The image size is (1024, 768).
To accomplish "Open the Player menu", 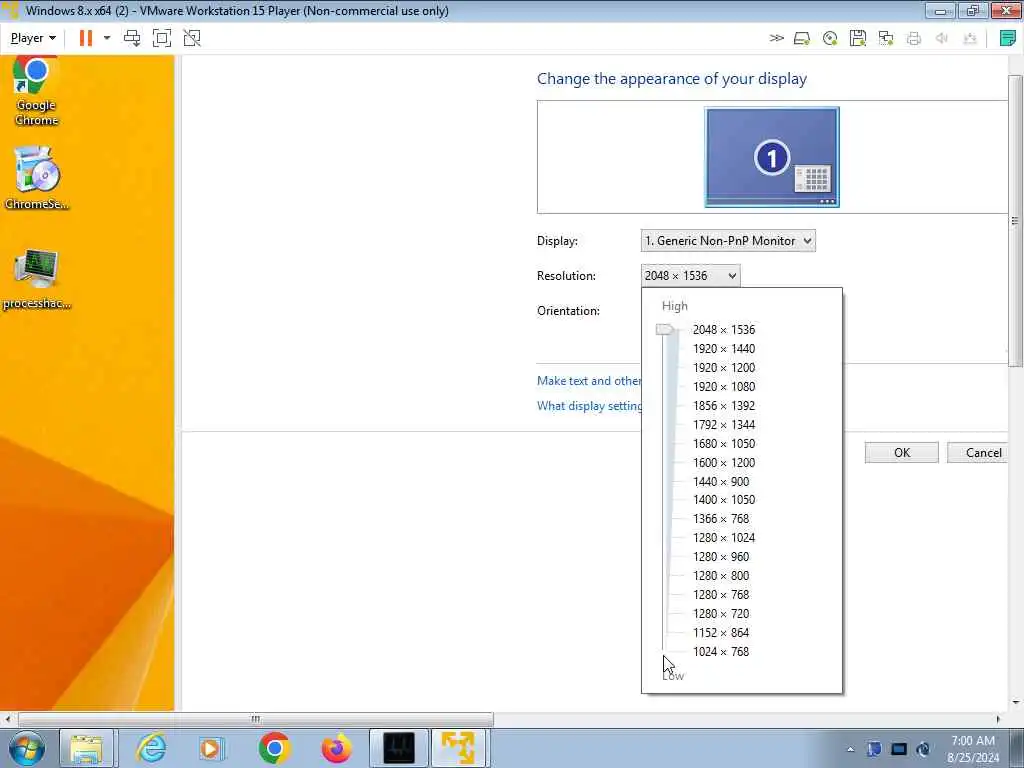I will click(x=33, y=38).
